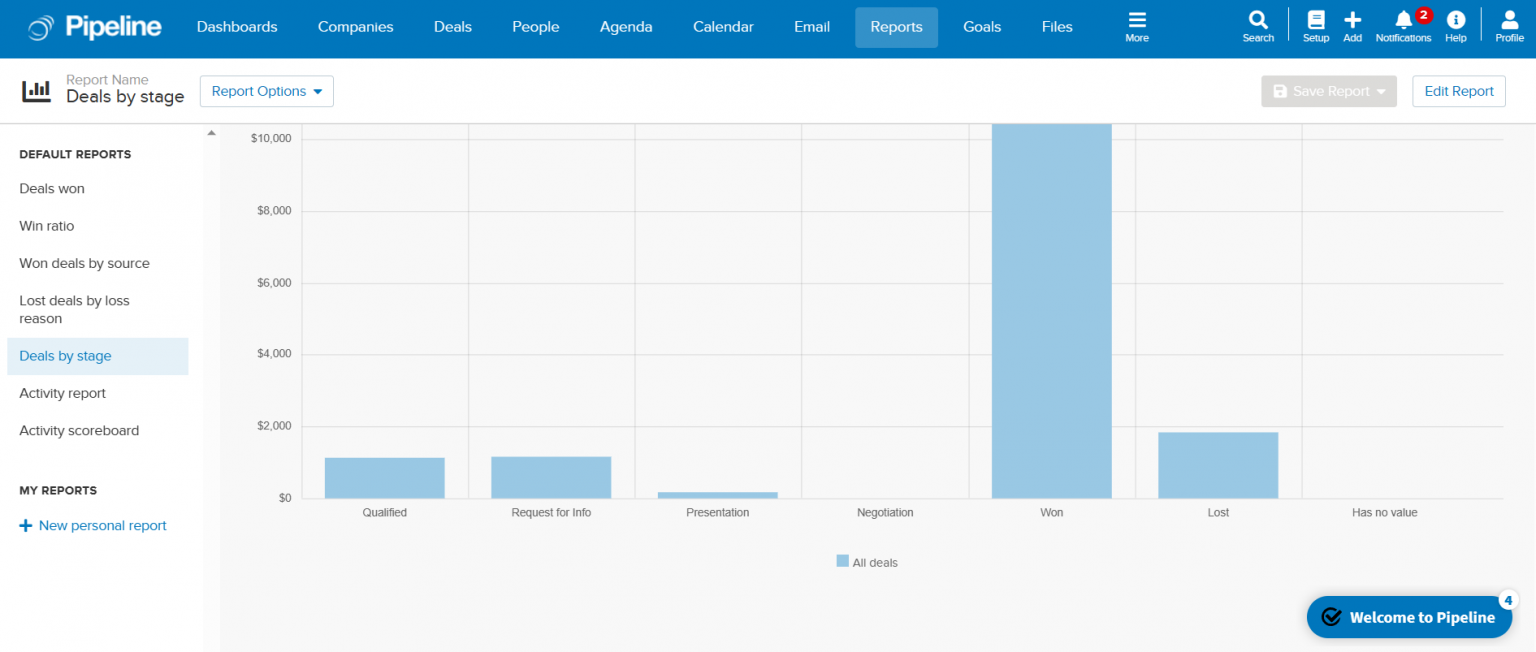Open the Search icon in the top bar
The width and height of the screenshot is (1536, 652).
[x=1258, y=22]
